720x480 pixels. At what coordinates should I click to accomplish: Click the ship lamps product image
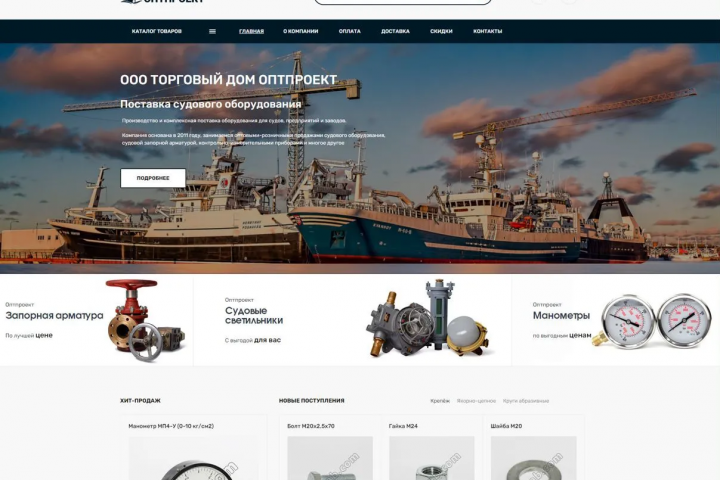pos(431,318)
